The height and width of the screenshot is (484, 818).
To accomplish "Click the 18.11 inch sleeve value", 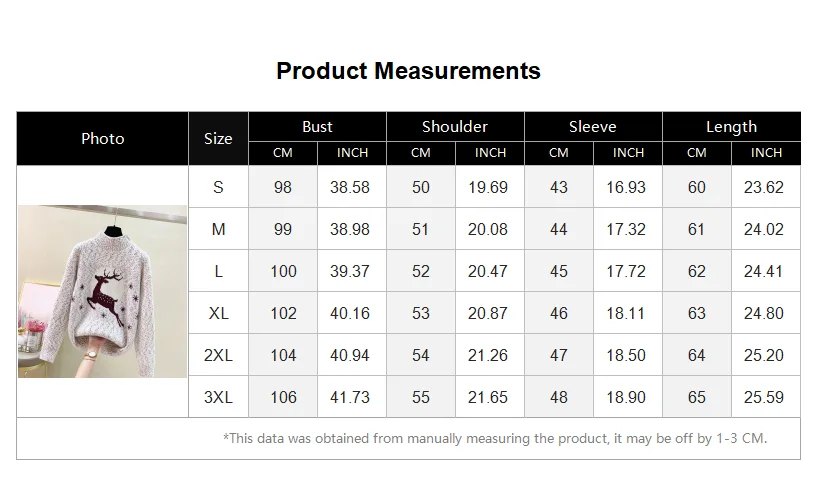I will (x=627, y=313).
